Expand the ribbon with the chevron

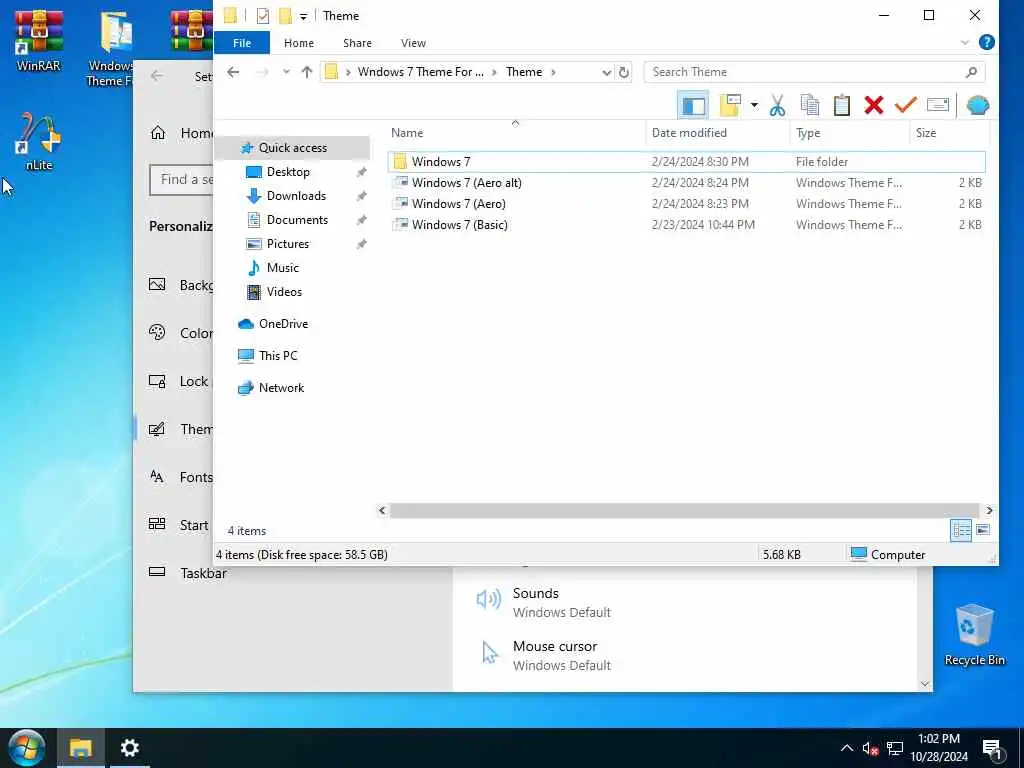(x=965, y=43)
